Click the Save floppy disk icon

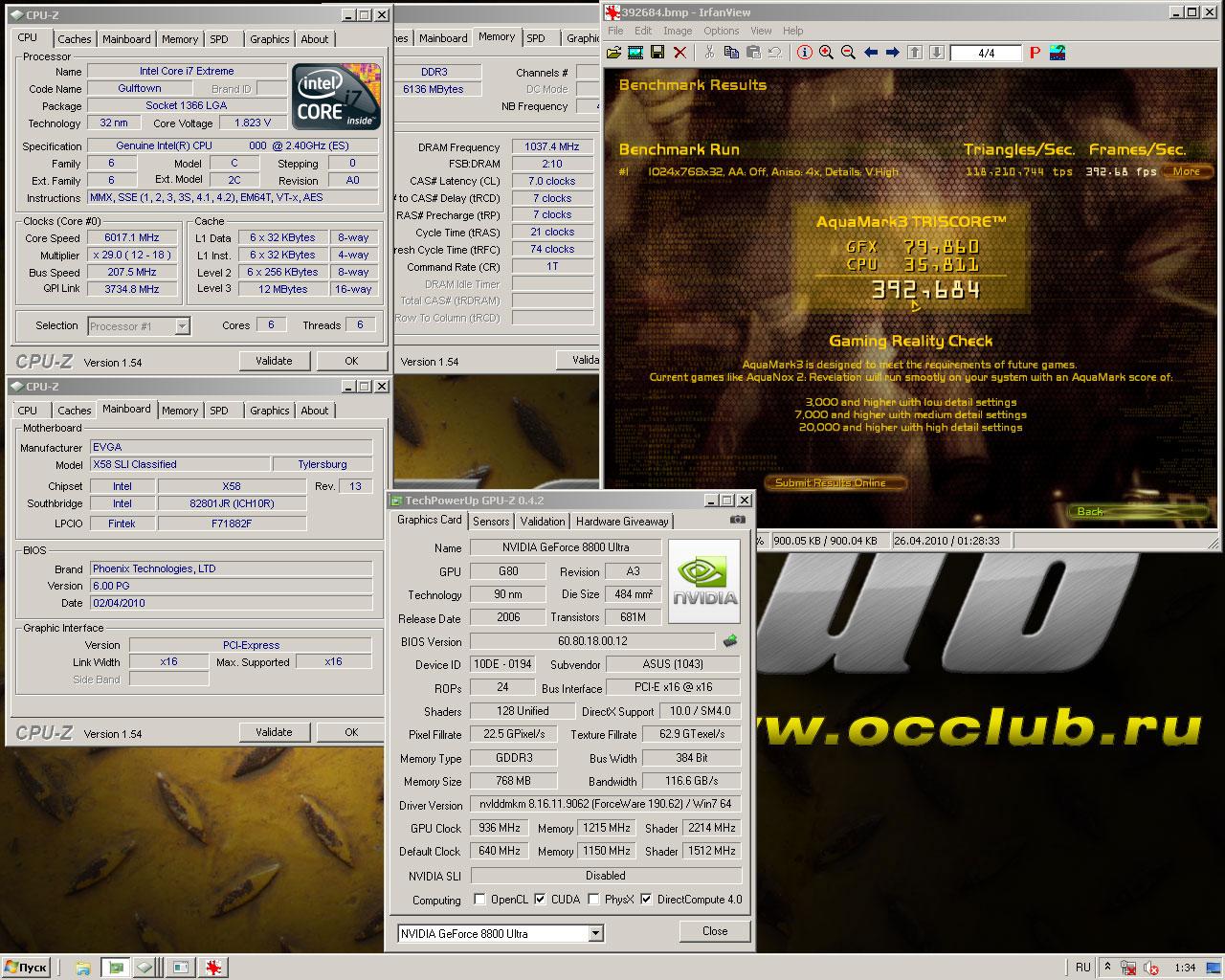657,53
